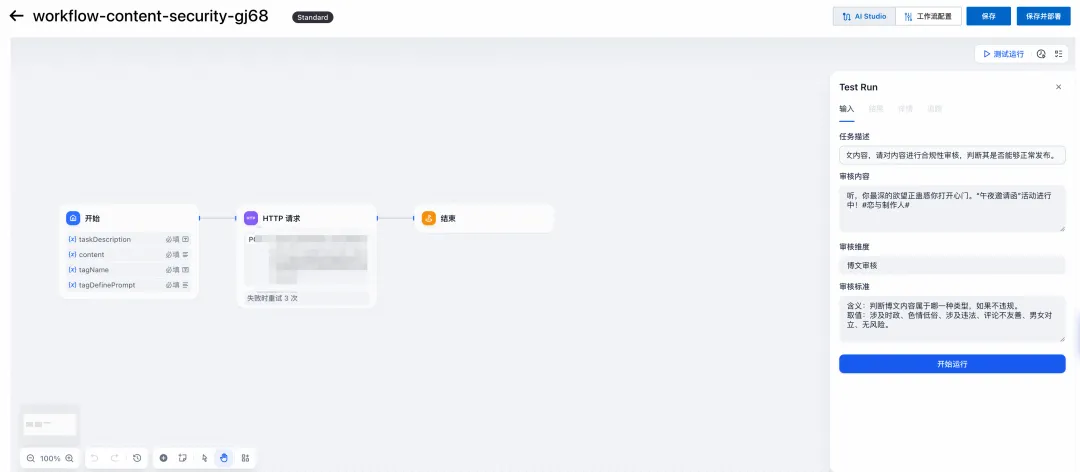Select the hand pan tool
Screen dimensions: 1080x472
224,458
